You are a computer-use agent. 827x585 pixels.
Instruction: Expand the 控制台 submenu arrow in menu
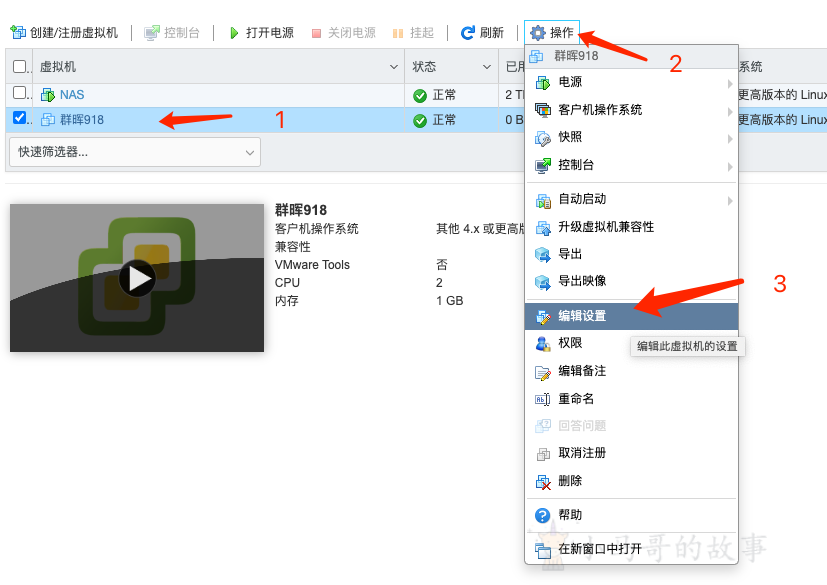point(730,167)
